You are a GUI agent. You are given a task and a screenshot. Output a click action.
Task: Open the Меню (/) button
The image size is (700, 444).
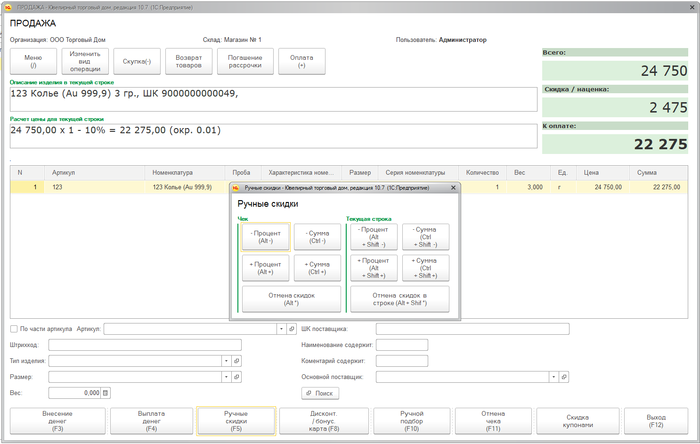33,62
